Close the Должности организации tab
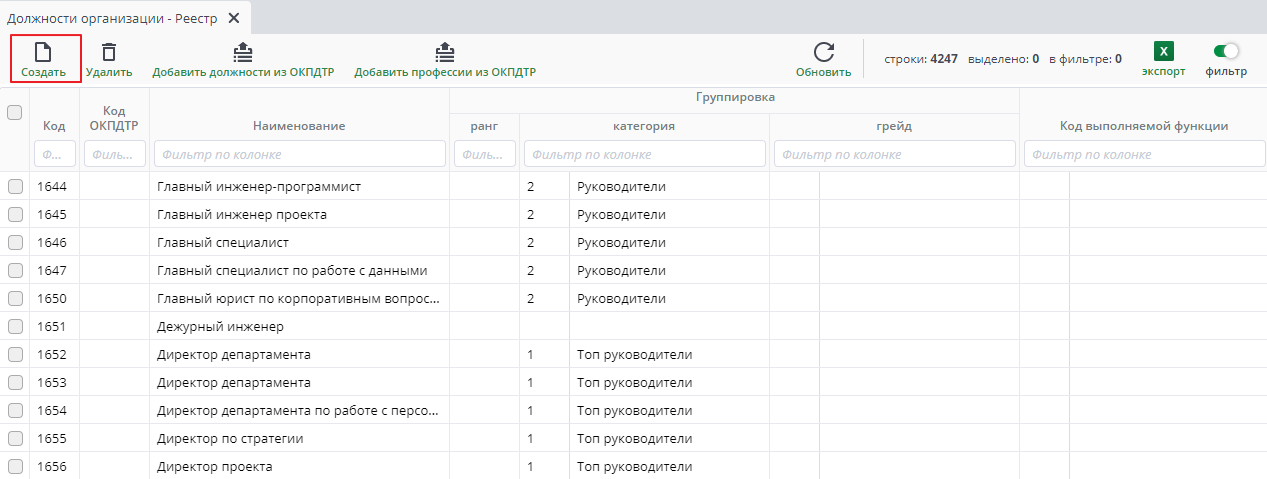Image resolution: width=1267 pixels, height=479 pixels. coord(234,18)
